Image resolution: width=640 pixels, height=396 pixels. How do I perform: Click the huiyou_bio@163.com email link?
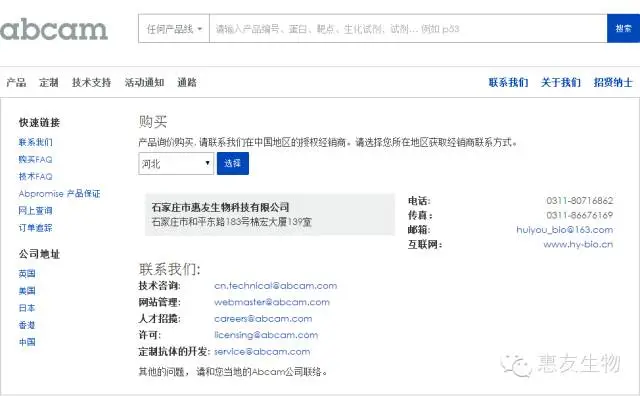point(564,230)
